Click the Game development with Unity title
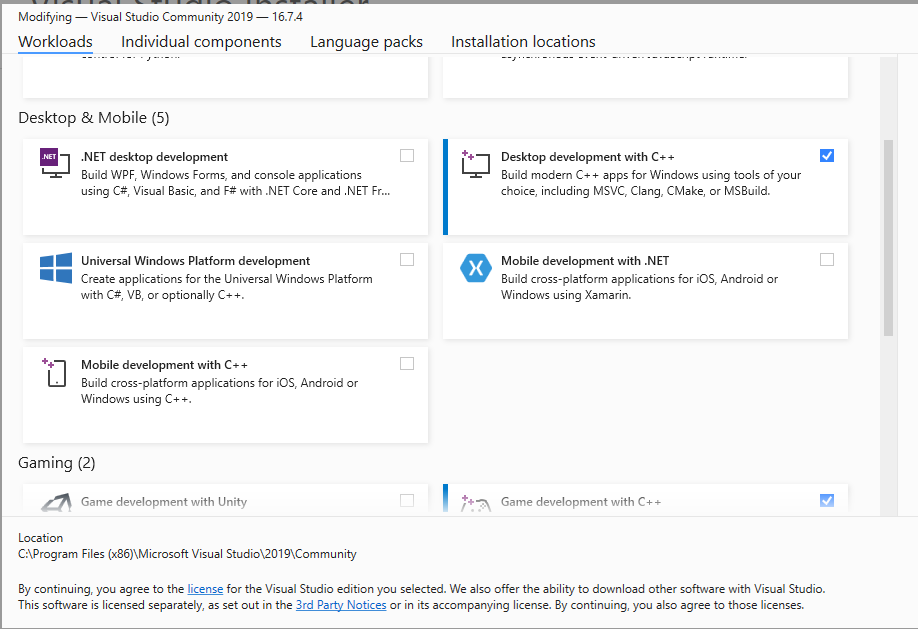Image resolution: width=918 pixels, height=629 pixels. point(164,502)
